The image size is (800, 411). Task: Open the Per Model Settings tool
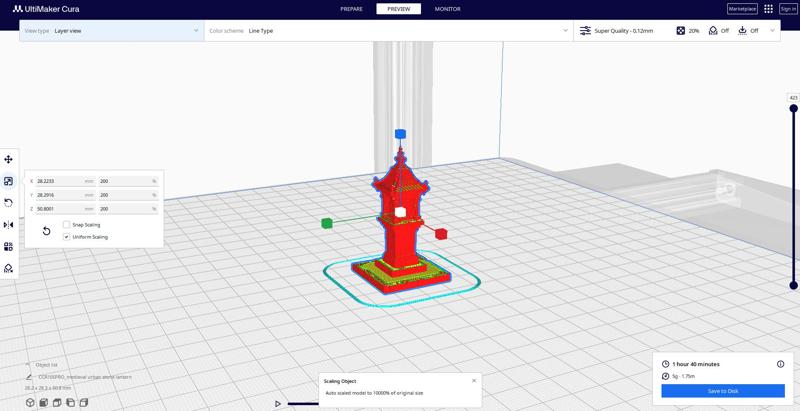[x=9, y=247]
